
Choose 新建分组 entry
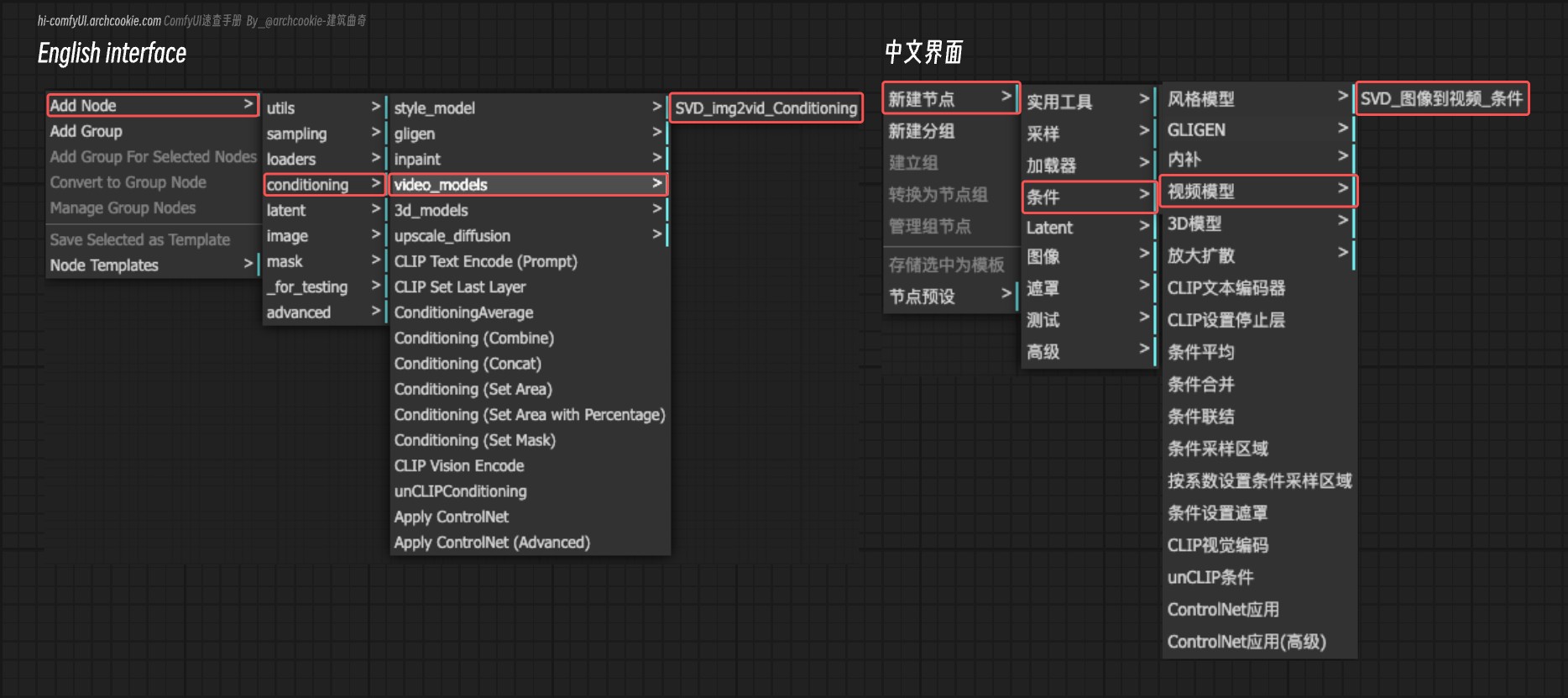coord(950,131)
